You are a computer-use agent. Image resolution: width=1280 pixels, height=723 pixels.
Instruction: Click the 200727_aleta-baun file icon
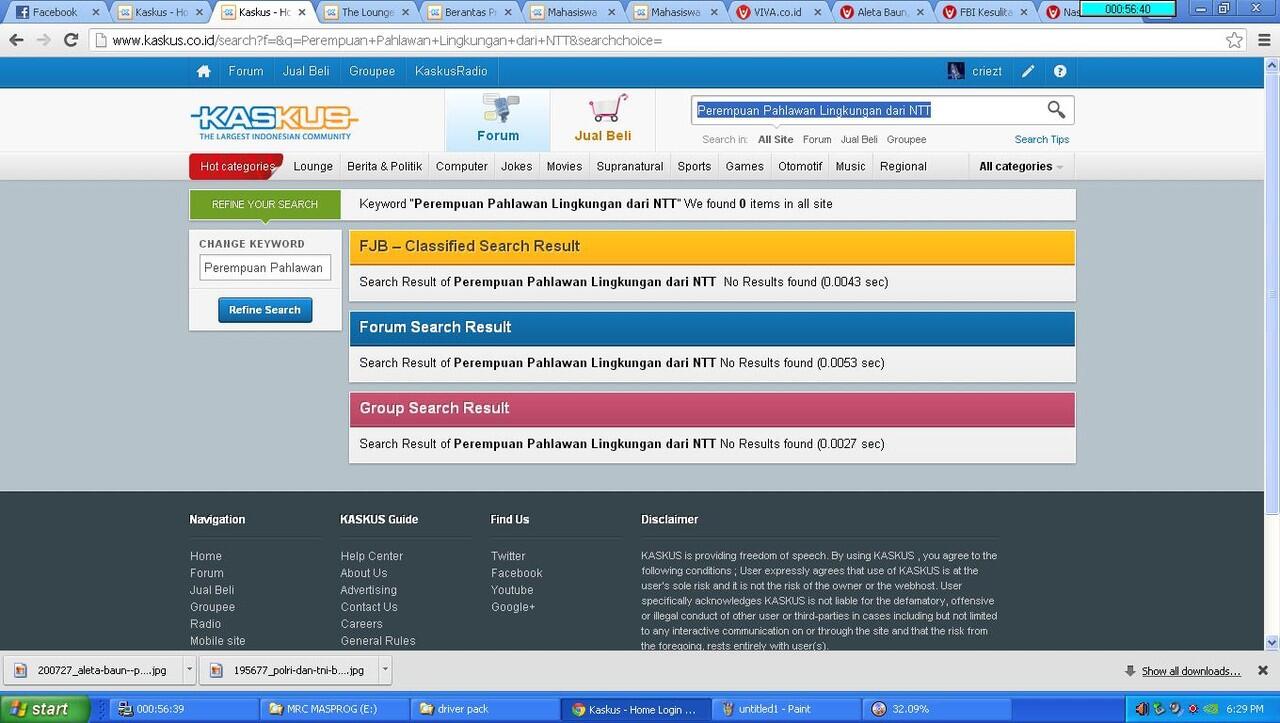click(20, 670)
